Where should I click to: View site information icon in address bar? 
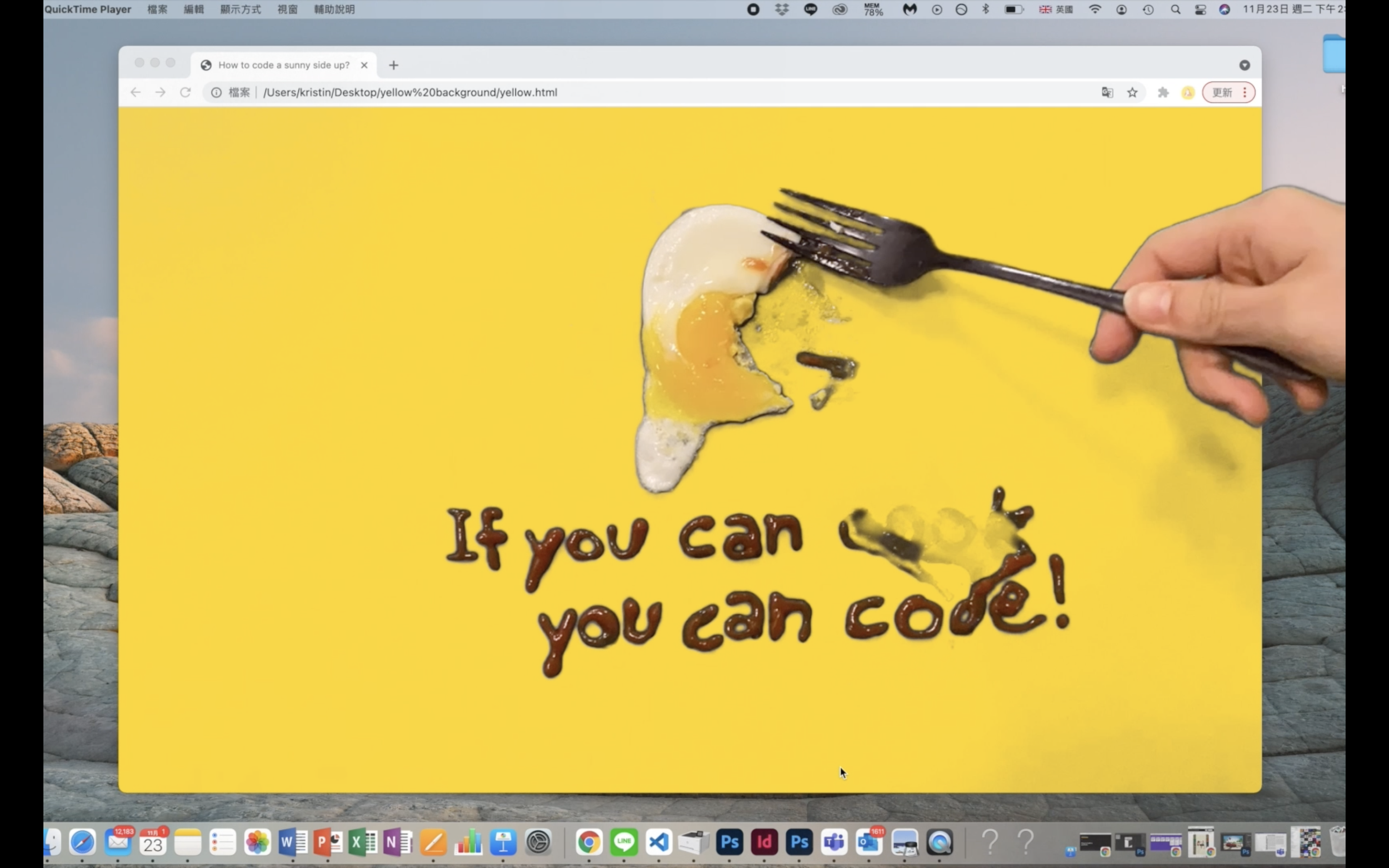(216, 92)
